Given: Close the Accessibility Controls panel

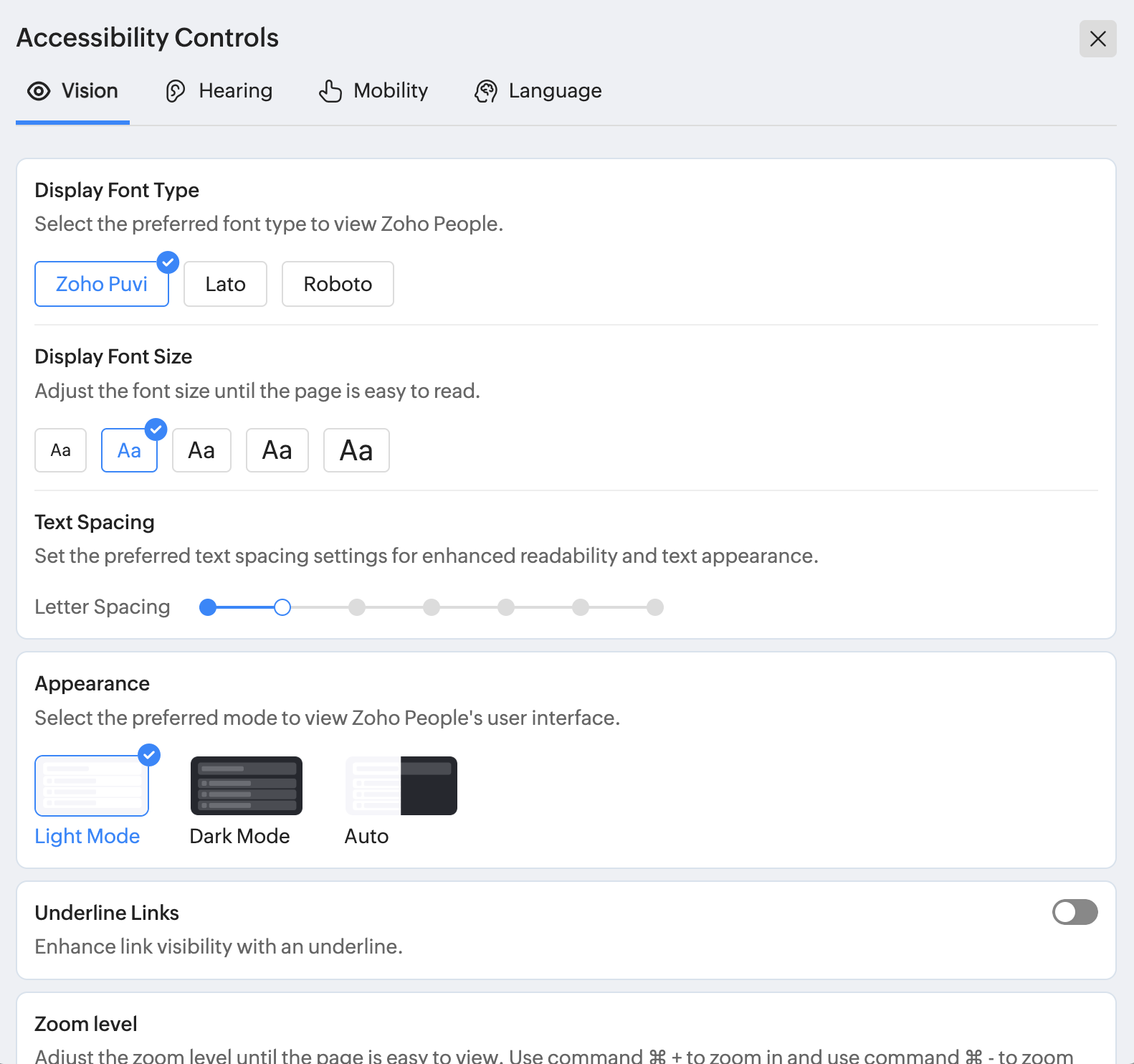Looking at the screenshot, I should (1097, 39).
